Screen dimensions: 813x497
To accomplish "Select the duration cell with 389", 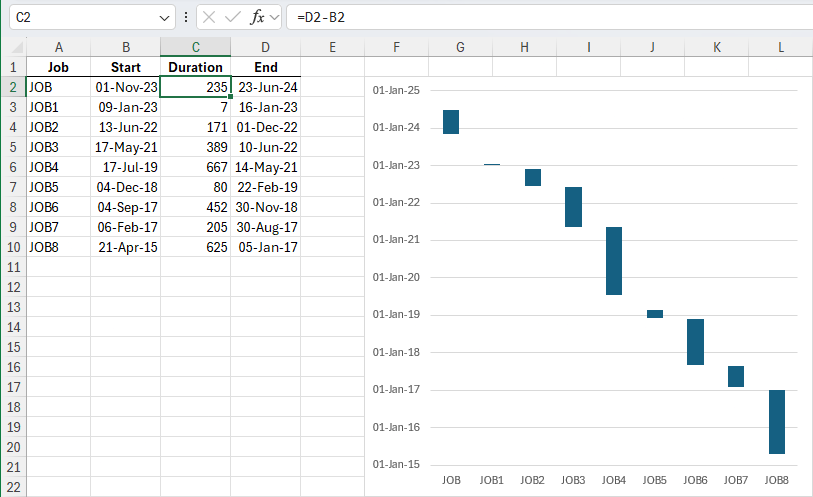I will click(195, 147).
